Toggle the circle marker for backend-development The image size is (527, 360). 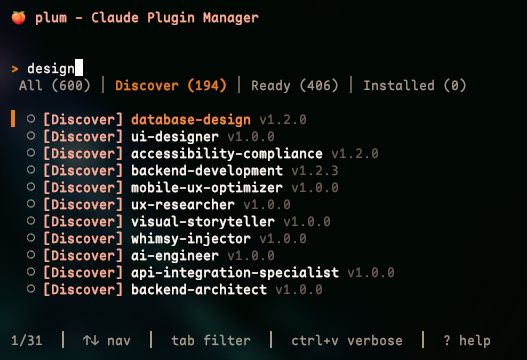[x=31, y=170]
